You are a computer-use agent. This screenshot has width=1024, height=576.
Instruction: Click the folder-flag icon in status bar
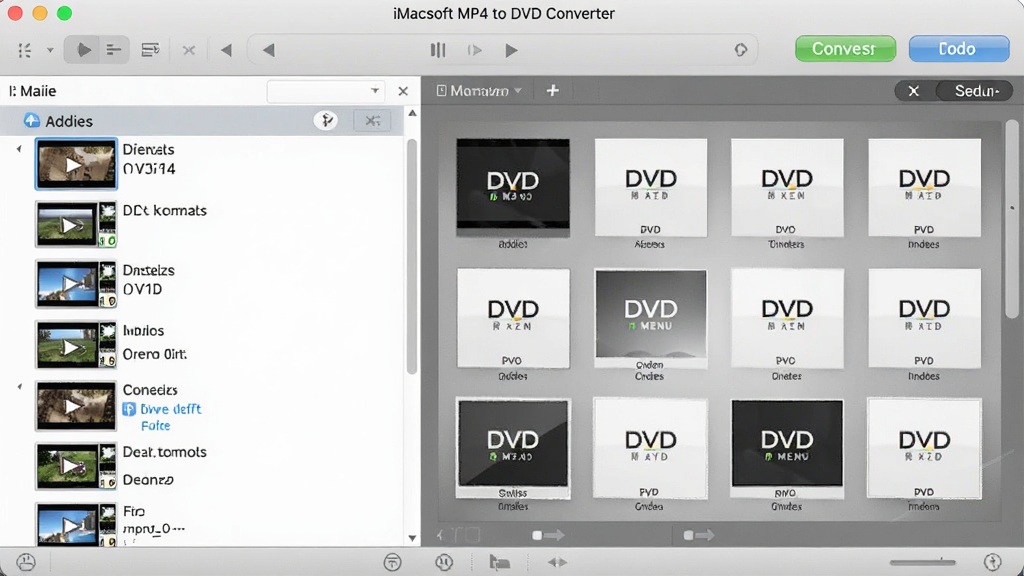click(500, 562)
